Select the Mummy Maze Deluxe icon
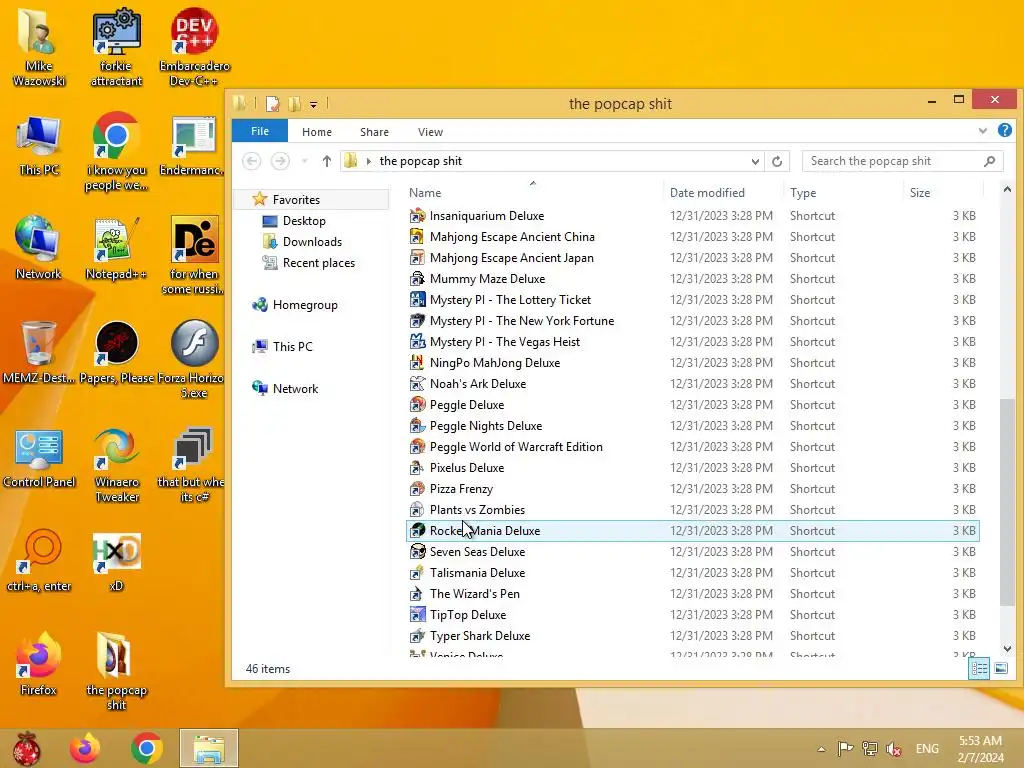The height and width of the screenshot is (768, 1024). (x=417, y=279)
